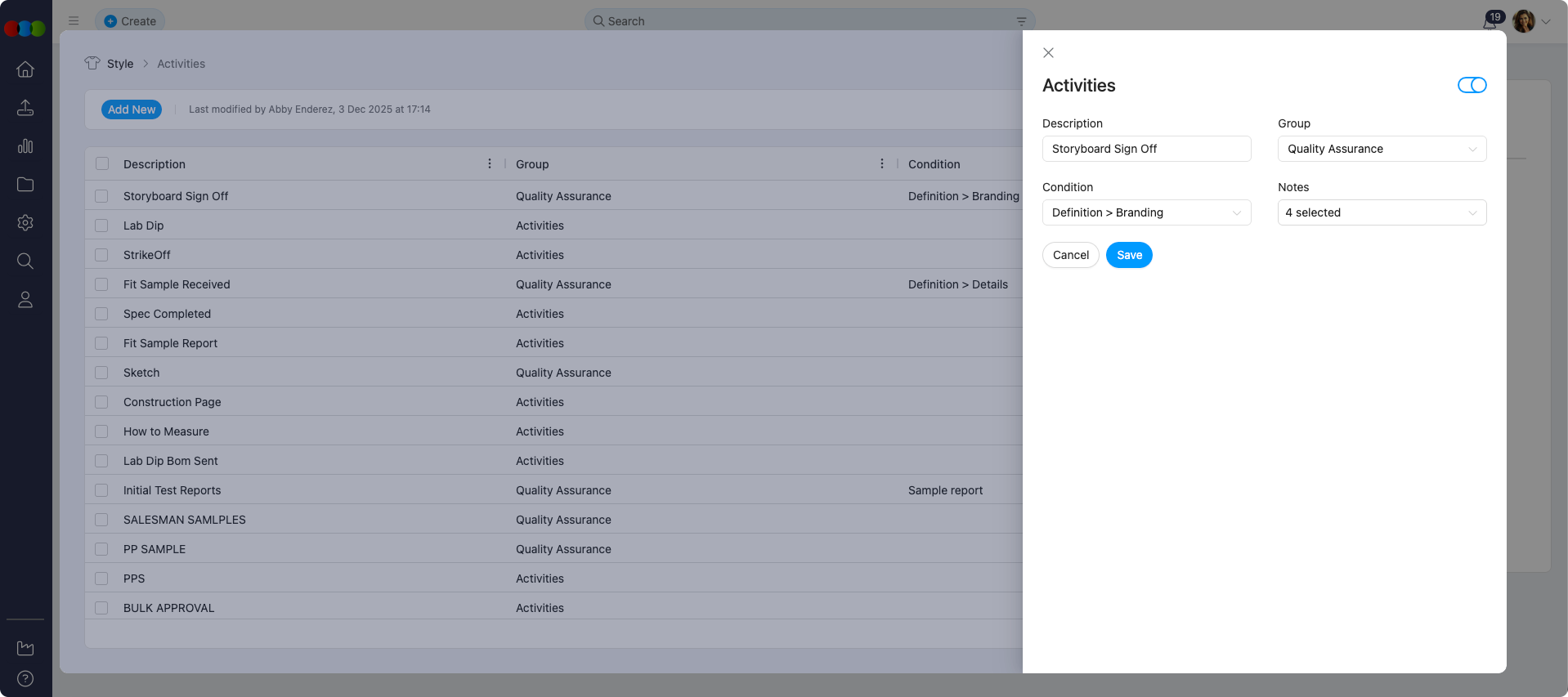Check the Lab Dip row checkbox

(x=101, y=226)
